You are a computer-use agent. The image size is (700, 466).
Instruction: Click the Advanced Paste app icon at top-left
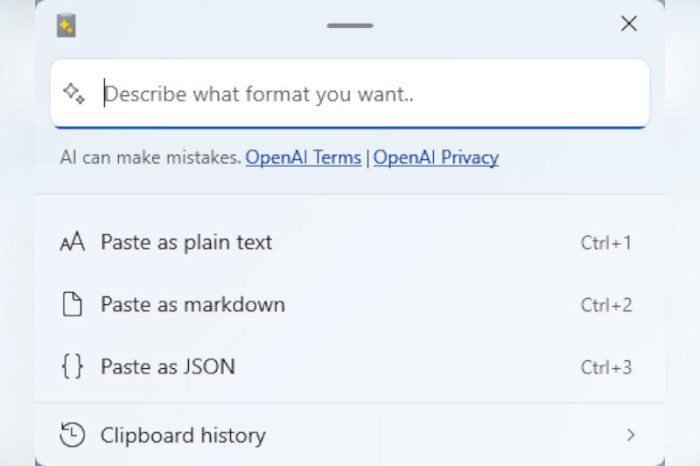(67, 25)
